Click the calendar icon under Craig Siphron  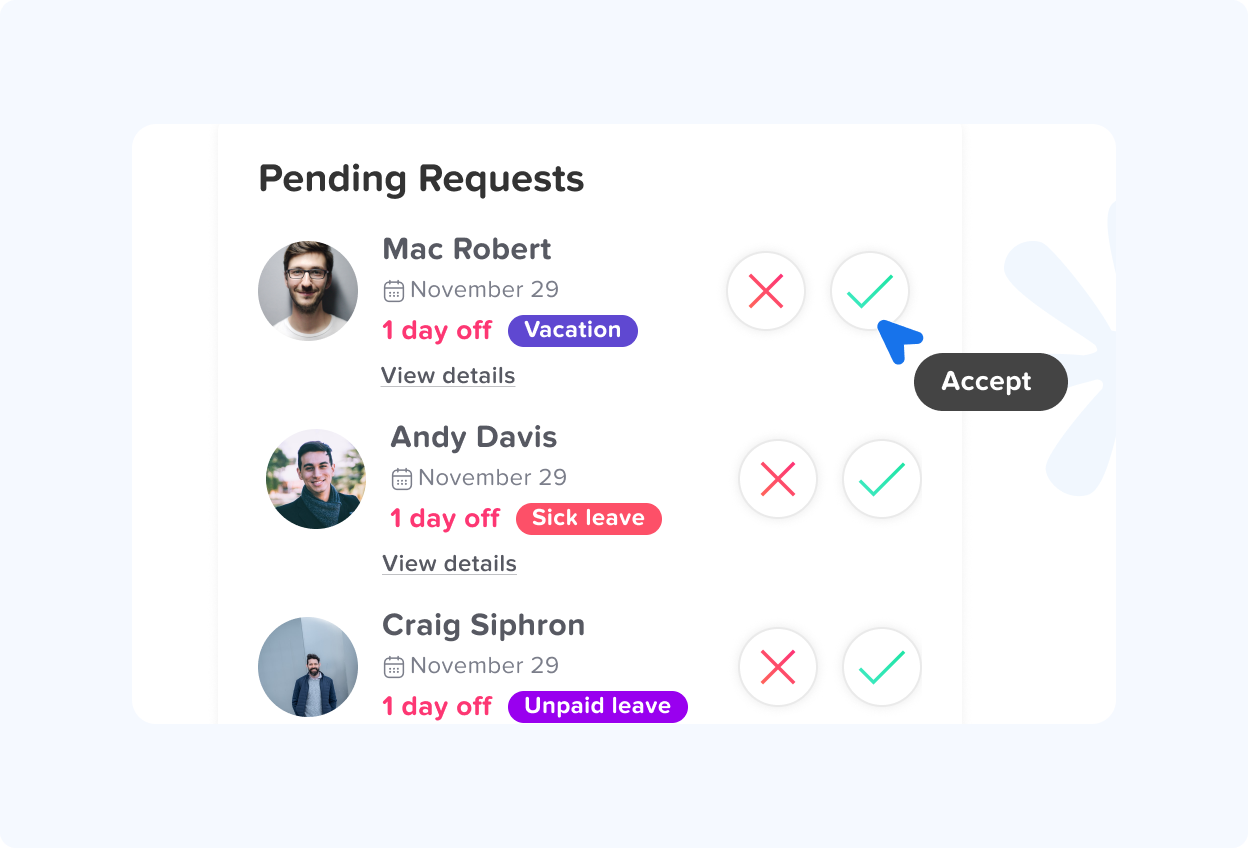[394, 667]
